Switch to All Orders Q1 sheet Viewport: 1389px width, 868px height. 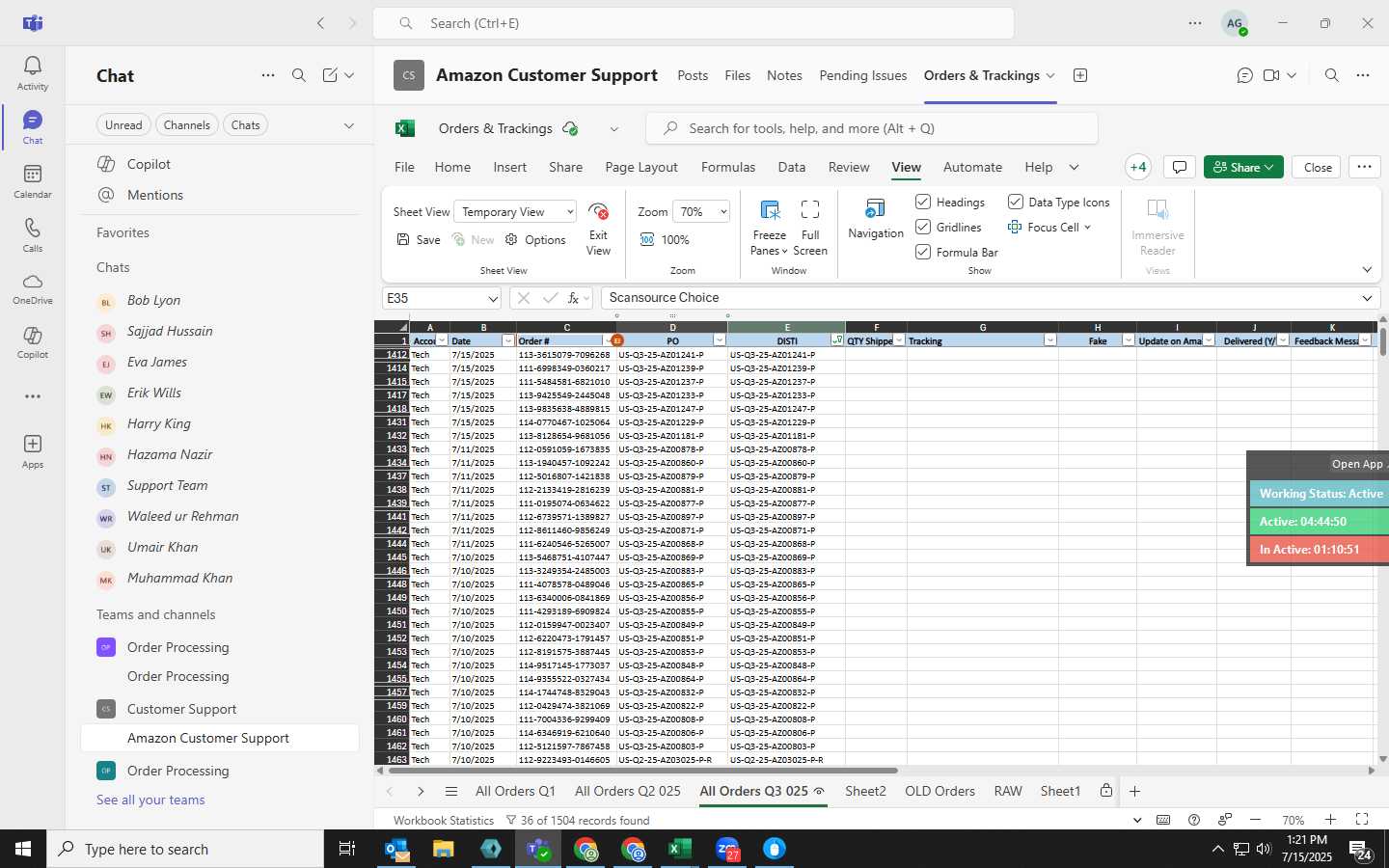tap(515, 791)
